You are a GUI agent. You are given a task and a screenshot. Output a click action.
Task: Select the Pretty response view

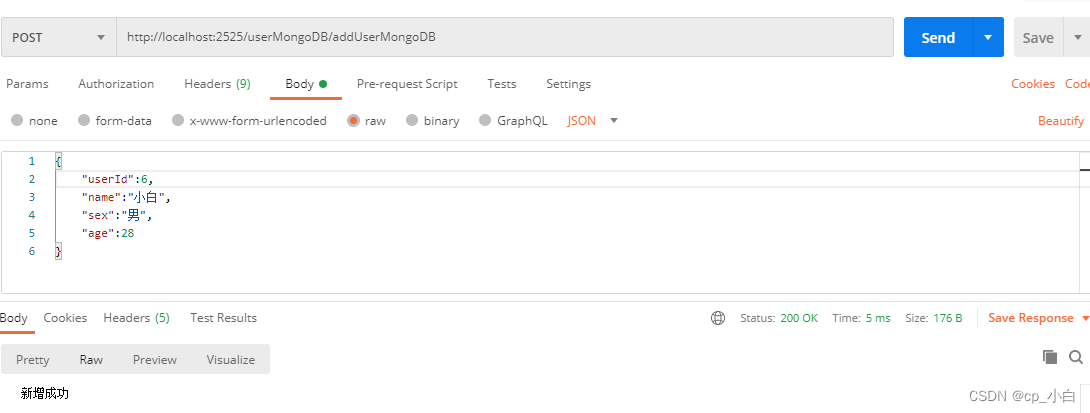33,359
